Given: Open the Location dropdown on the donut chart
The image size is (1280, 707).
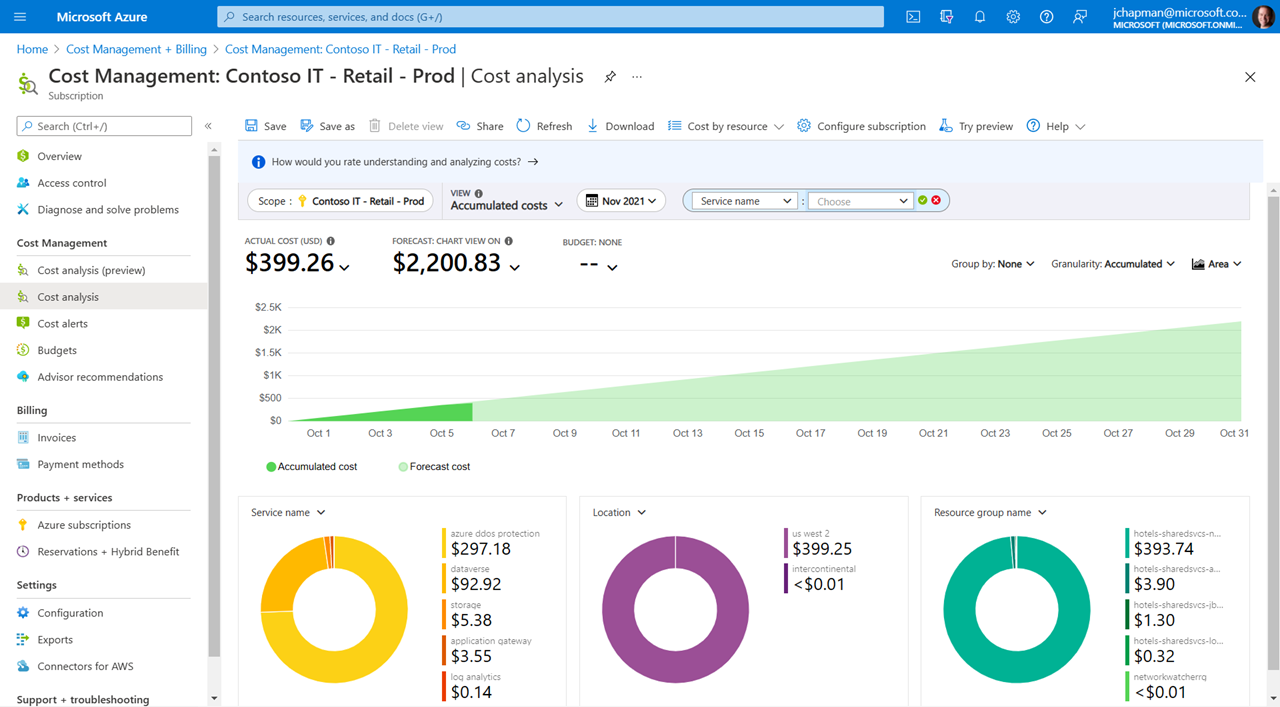Looking at the screenshot, I should pos(618,511).
